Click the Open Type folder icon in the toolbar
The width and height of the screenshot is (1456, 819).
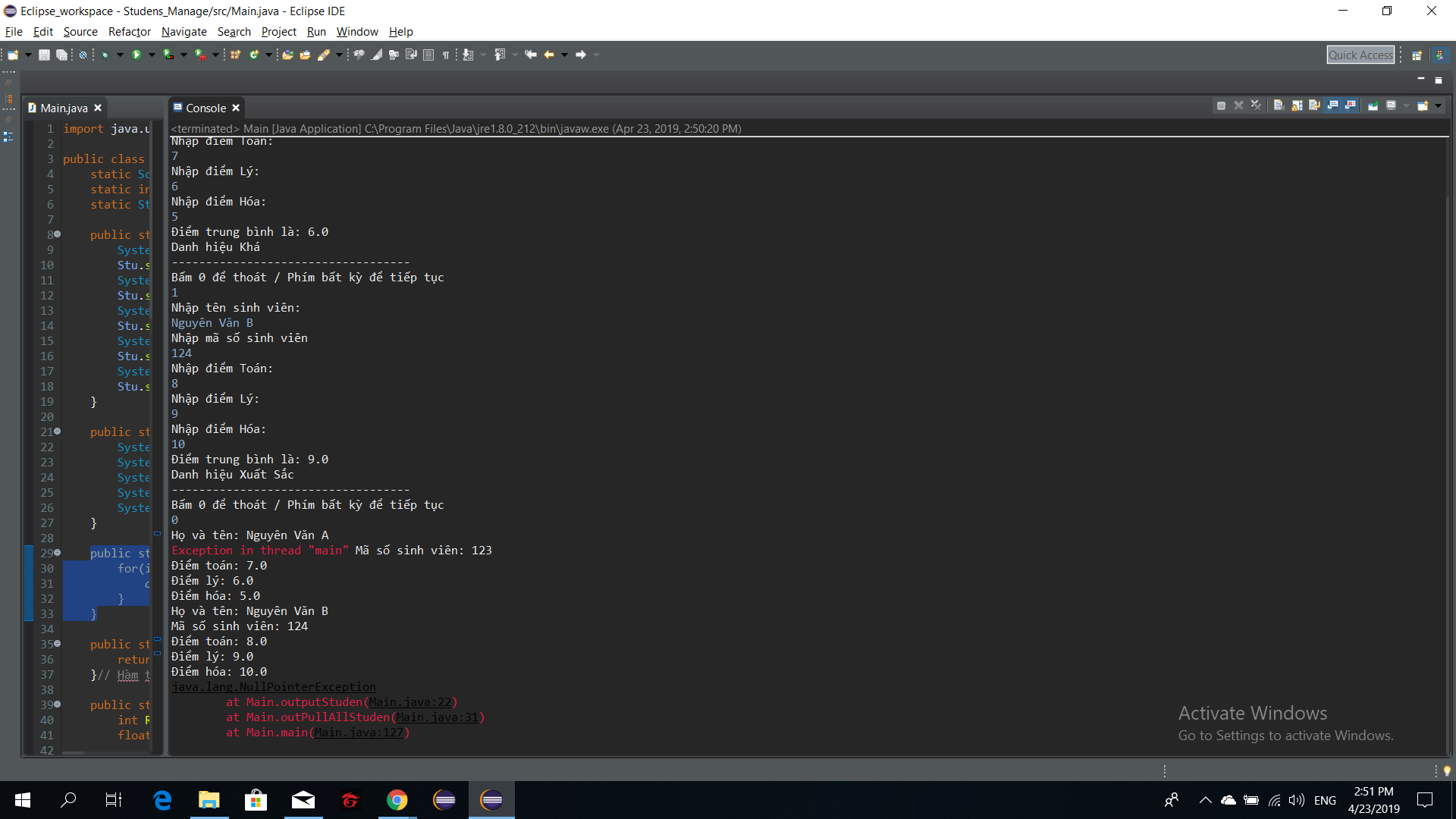click(287, 55)
